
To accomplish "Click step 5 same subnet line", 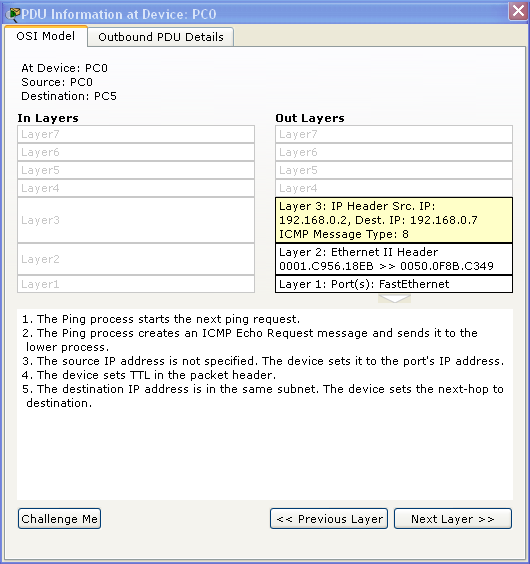I will coord(263,396).
